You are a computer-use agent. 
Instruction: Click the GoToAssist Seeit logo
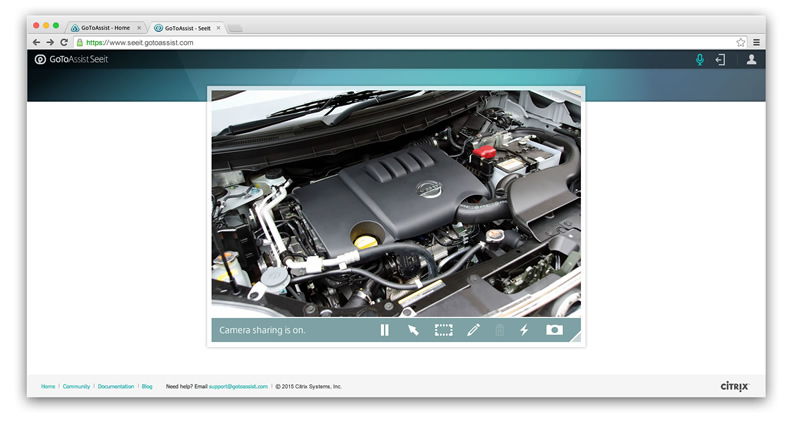tap(71, 59)
